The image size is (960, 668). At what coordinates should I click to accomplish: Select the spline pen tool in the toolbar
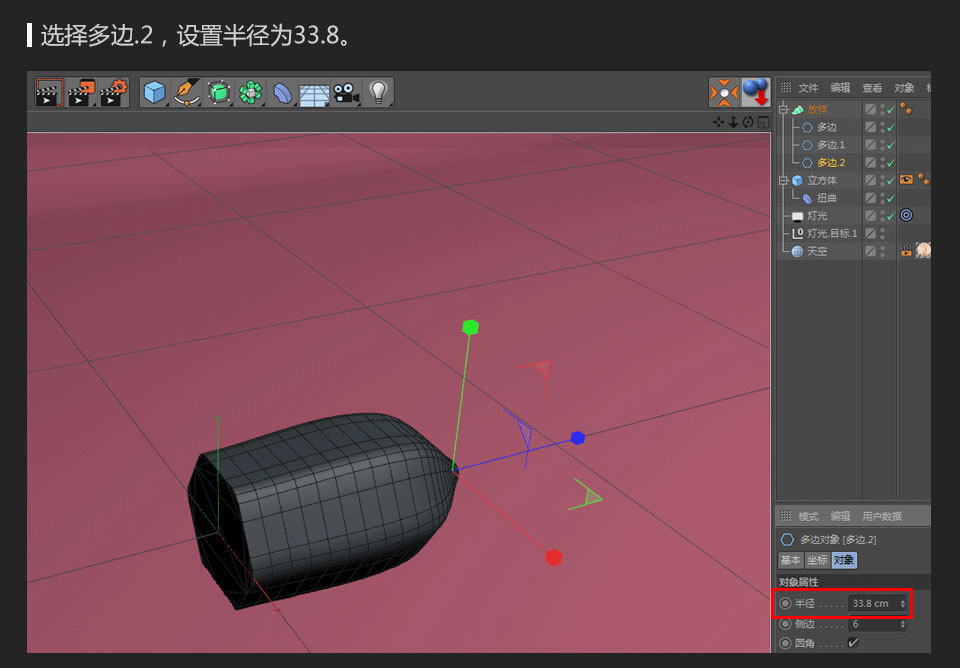point(187,93)
